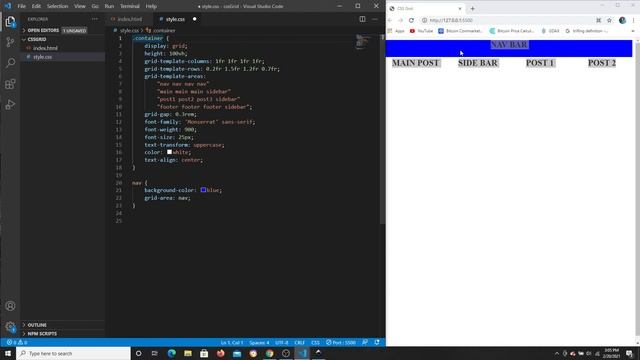Open the Manage gear menu in VS Code
640x360 pixels.
tap(10, 327)
